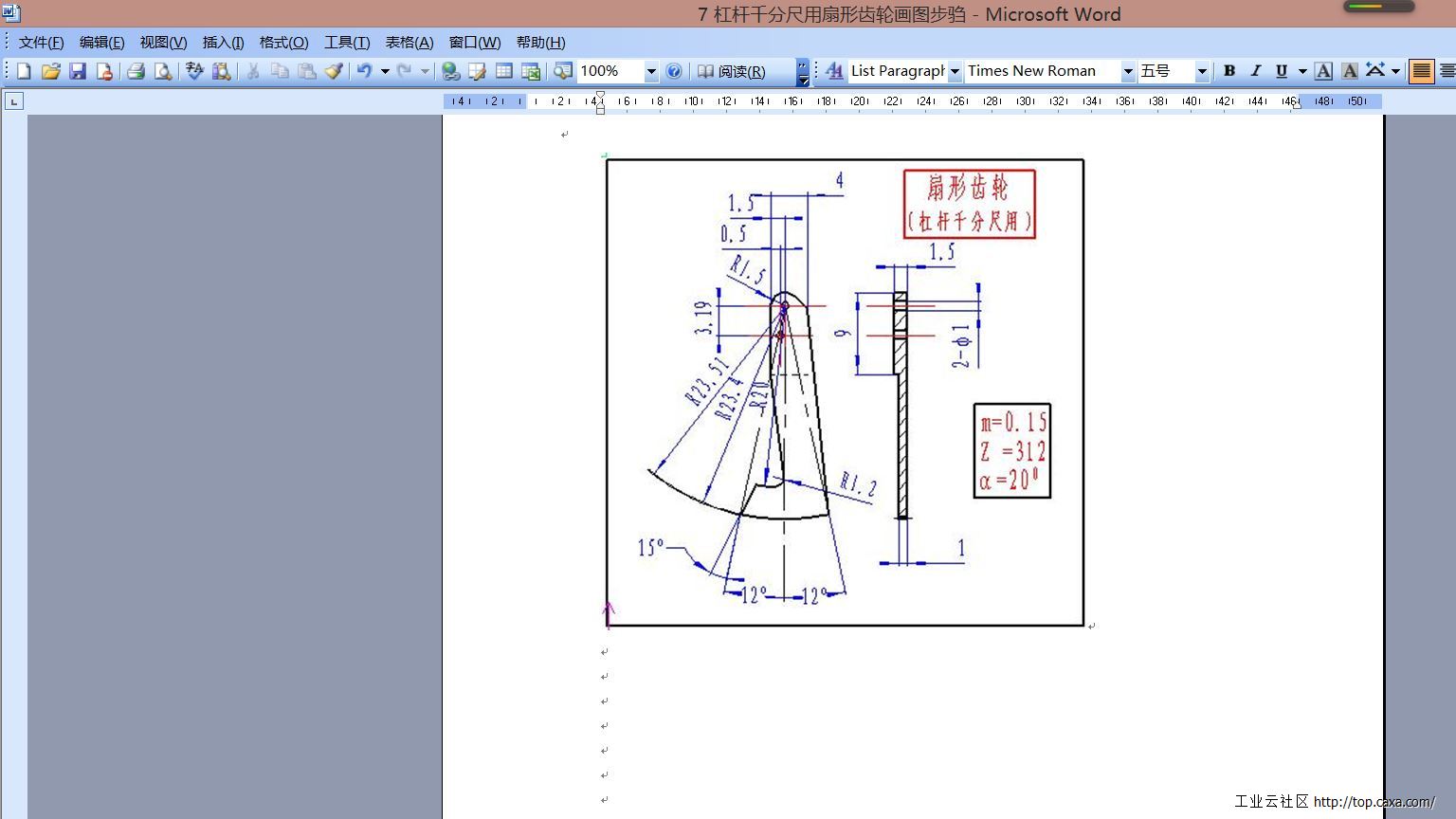
Task: Click the character scaling icon
Action: click(x=1375, y=71)
